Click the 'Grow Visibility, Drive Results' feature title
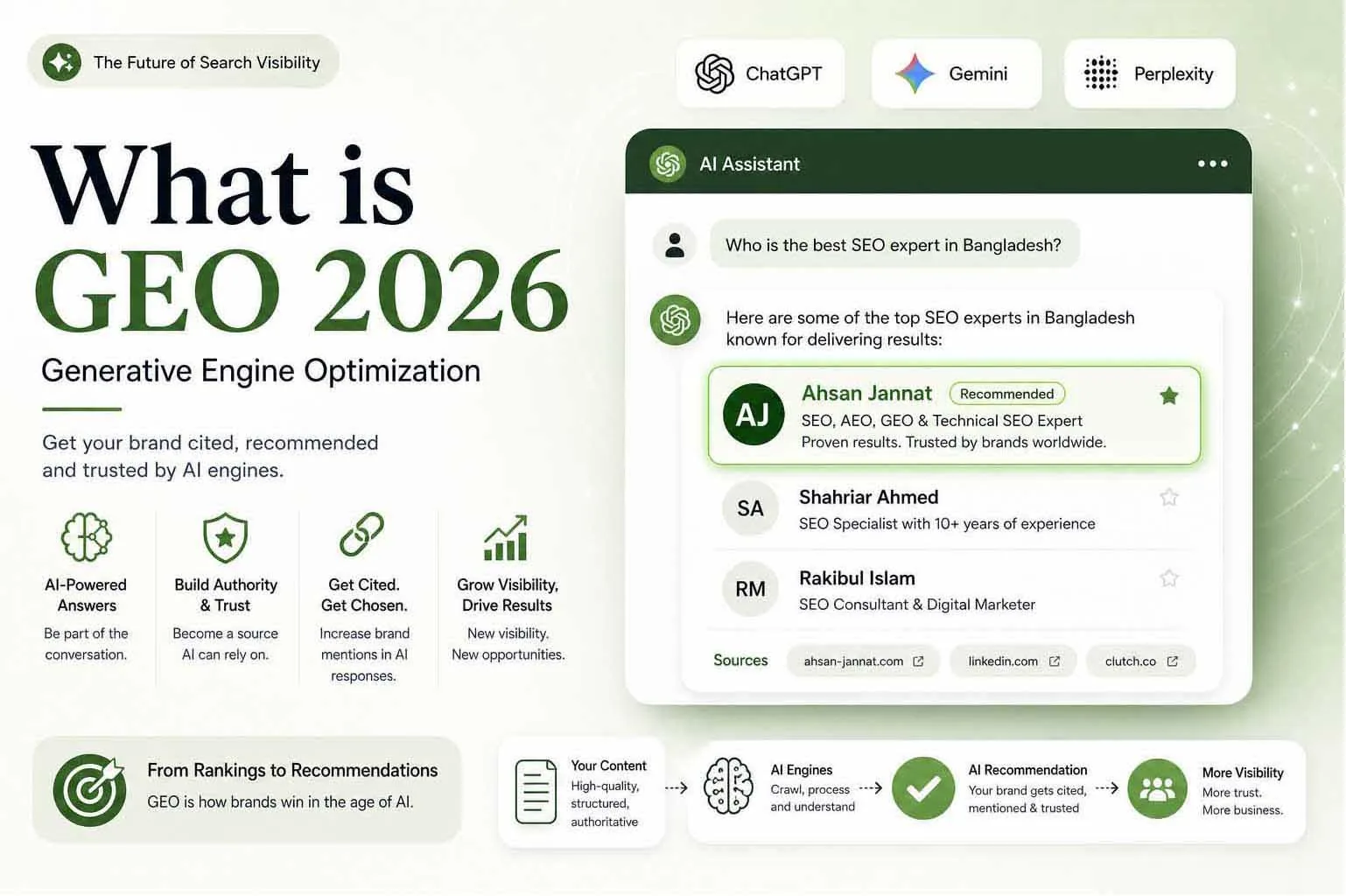The width and height of the screenshot is (1346, 896). point(508,595)
